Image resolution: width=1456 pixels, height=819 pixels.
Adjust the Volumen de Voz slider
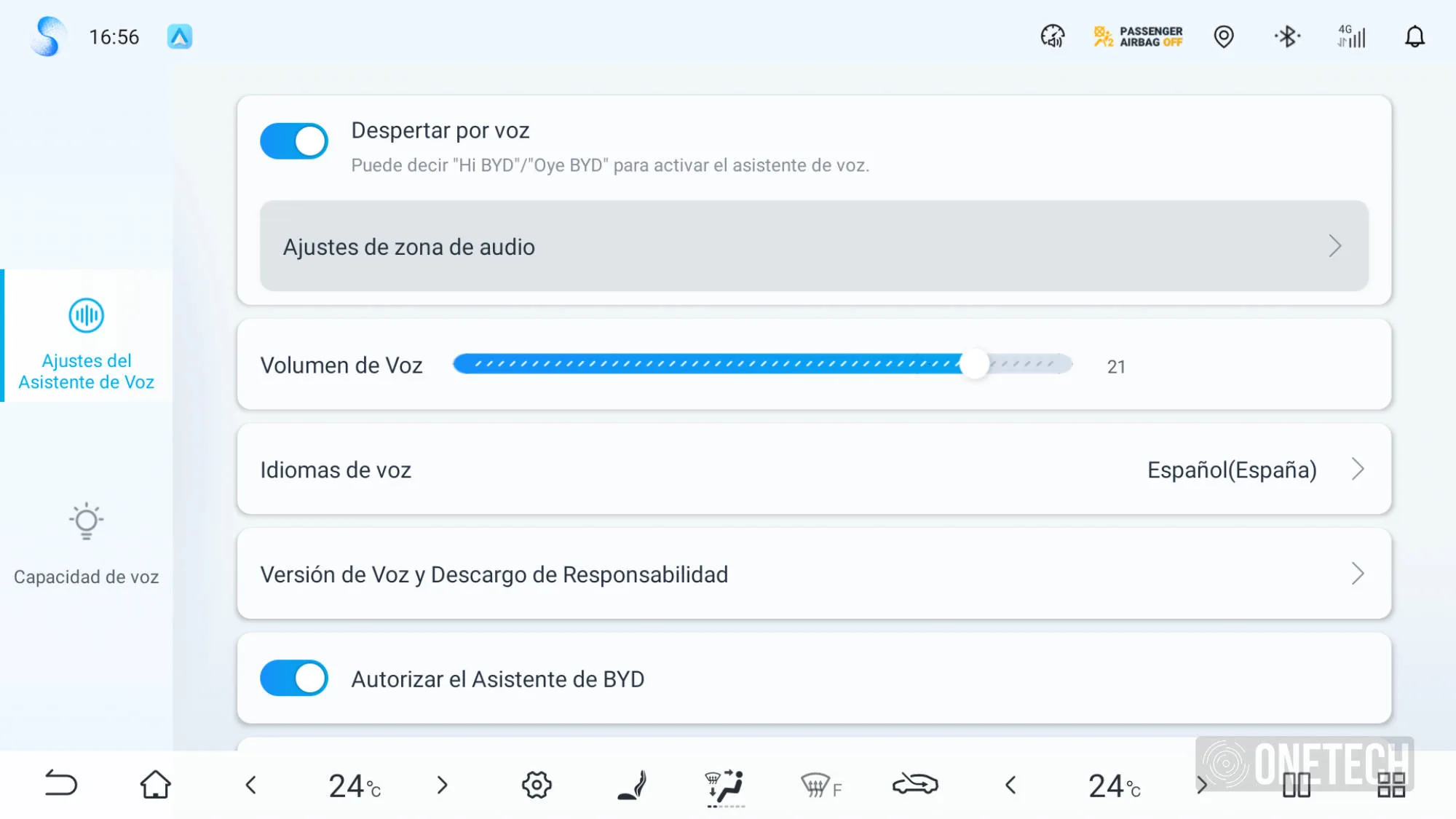point(974,364)
